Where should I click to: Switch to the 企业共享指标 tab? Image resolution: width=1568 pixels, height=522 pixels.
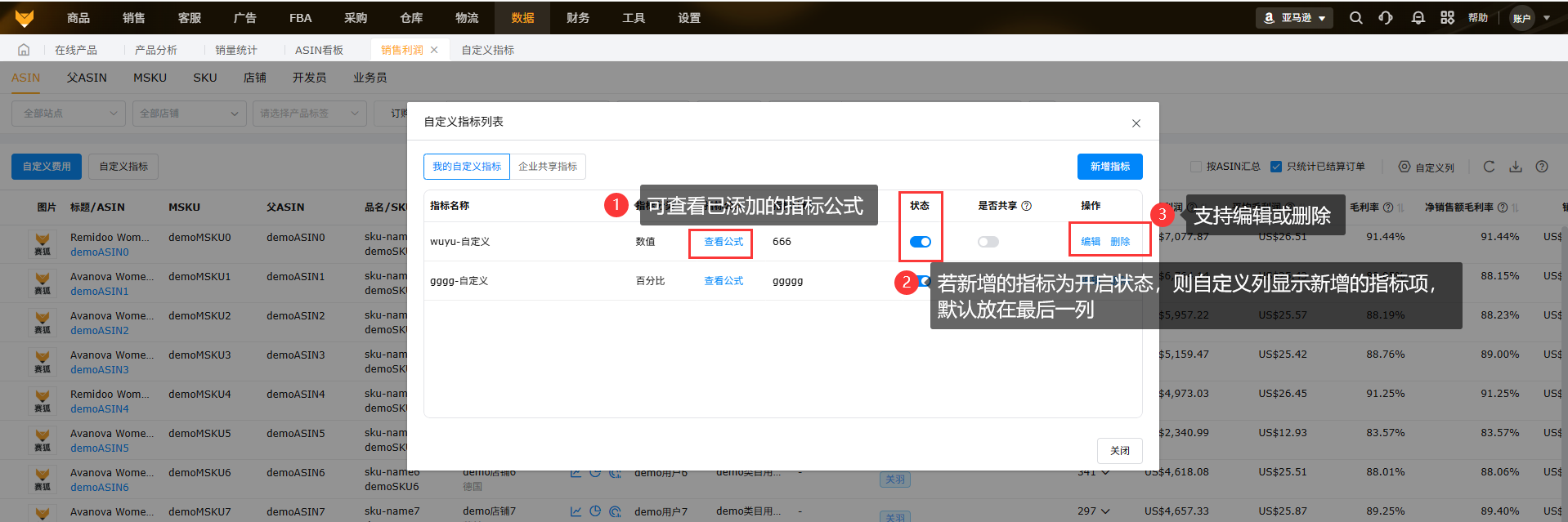pos(548,167)
